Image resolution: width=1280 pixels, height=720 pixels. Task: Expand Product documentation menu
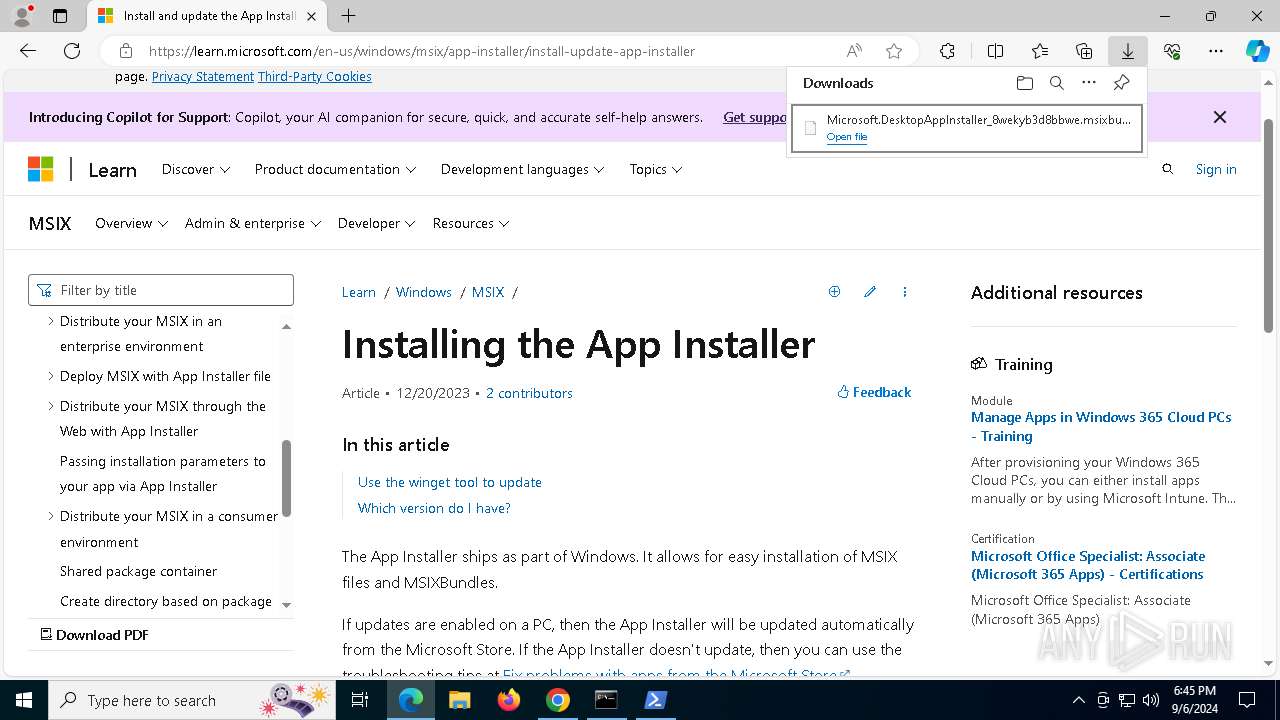point(335,169)
